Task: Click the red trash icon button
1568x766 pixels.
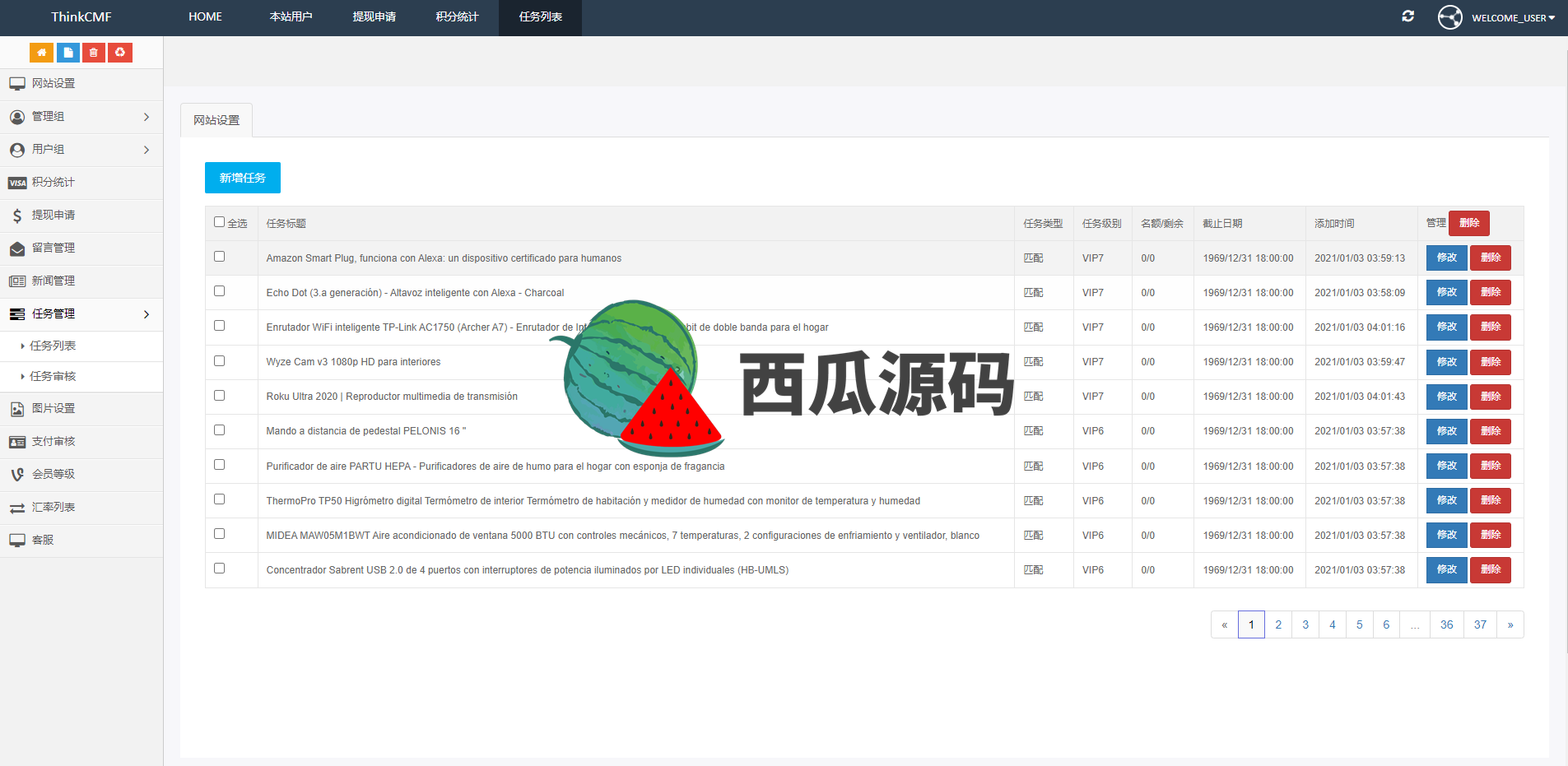Action: tap(94, 53)
